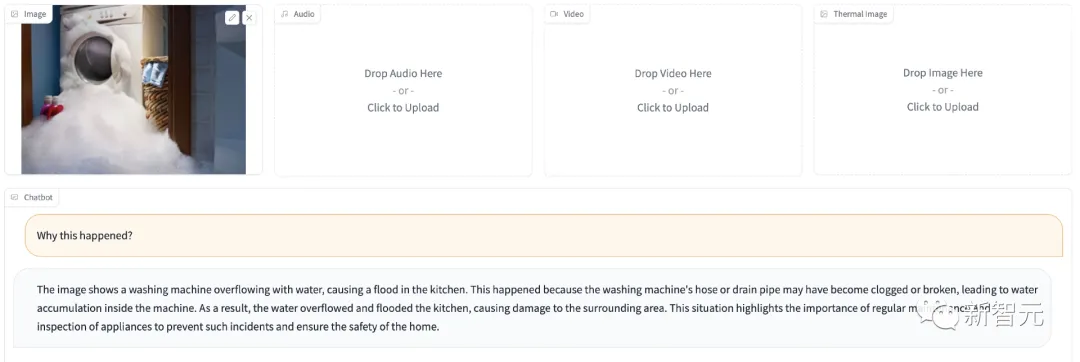Edit the uploaded washing machine image

(x=232, y=18)
